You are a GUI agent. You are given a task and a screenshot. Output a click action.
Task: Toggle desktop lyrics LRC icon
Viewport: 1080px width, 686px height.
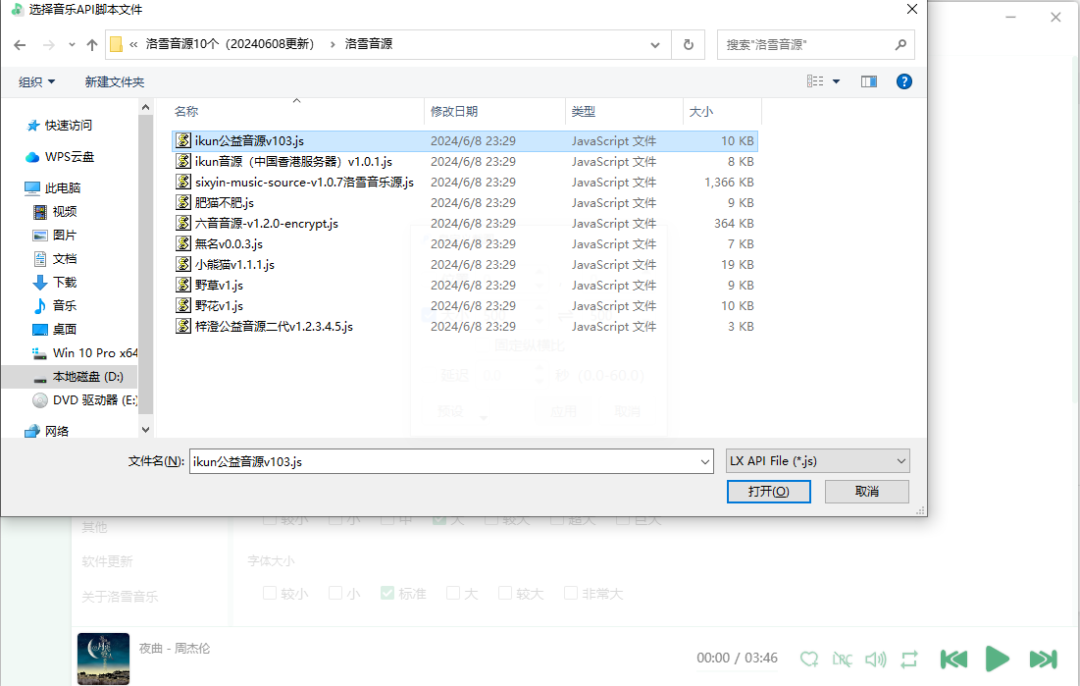point(842,659)
